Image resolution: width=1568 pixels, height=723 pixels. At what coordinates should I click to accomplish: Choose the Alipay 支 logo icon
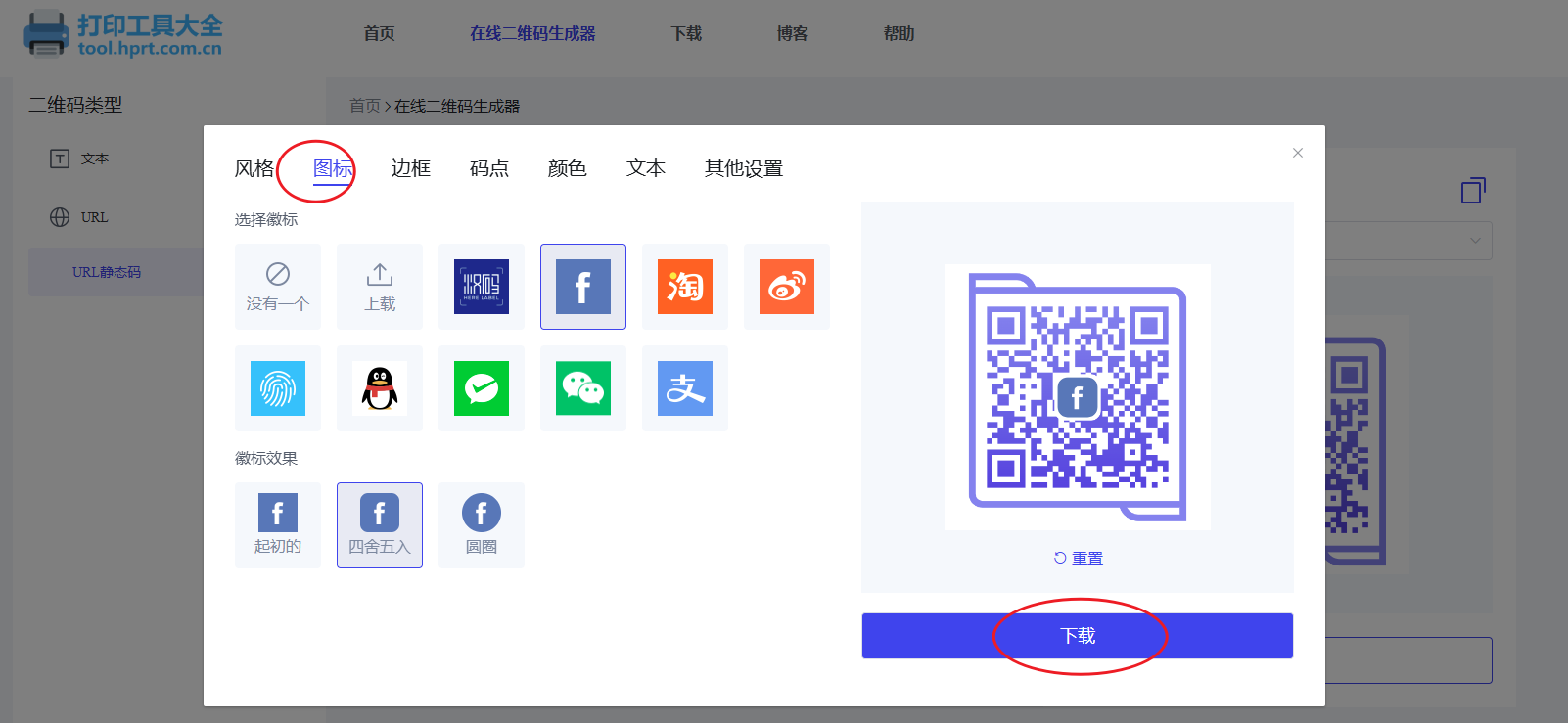(685, 388)
